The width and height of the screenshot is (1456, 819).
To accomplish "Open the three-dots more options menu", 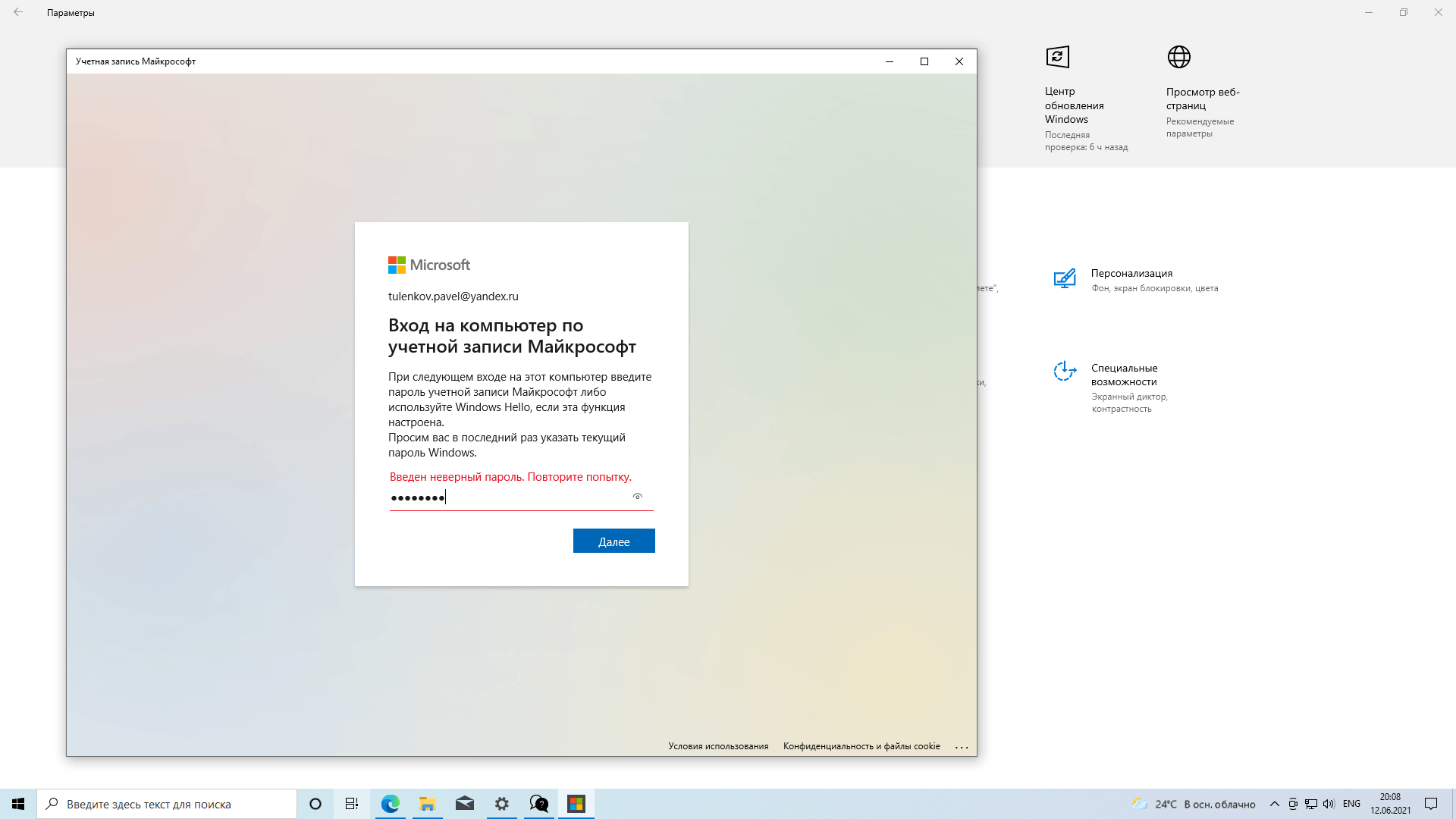I will click(x=962, y=747).
